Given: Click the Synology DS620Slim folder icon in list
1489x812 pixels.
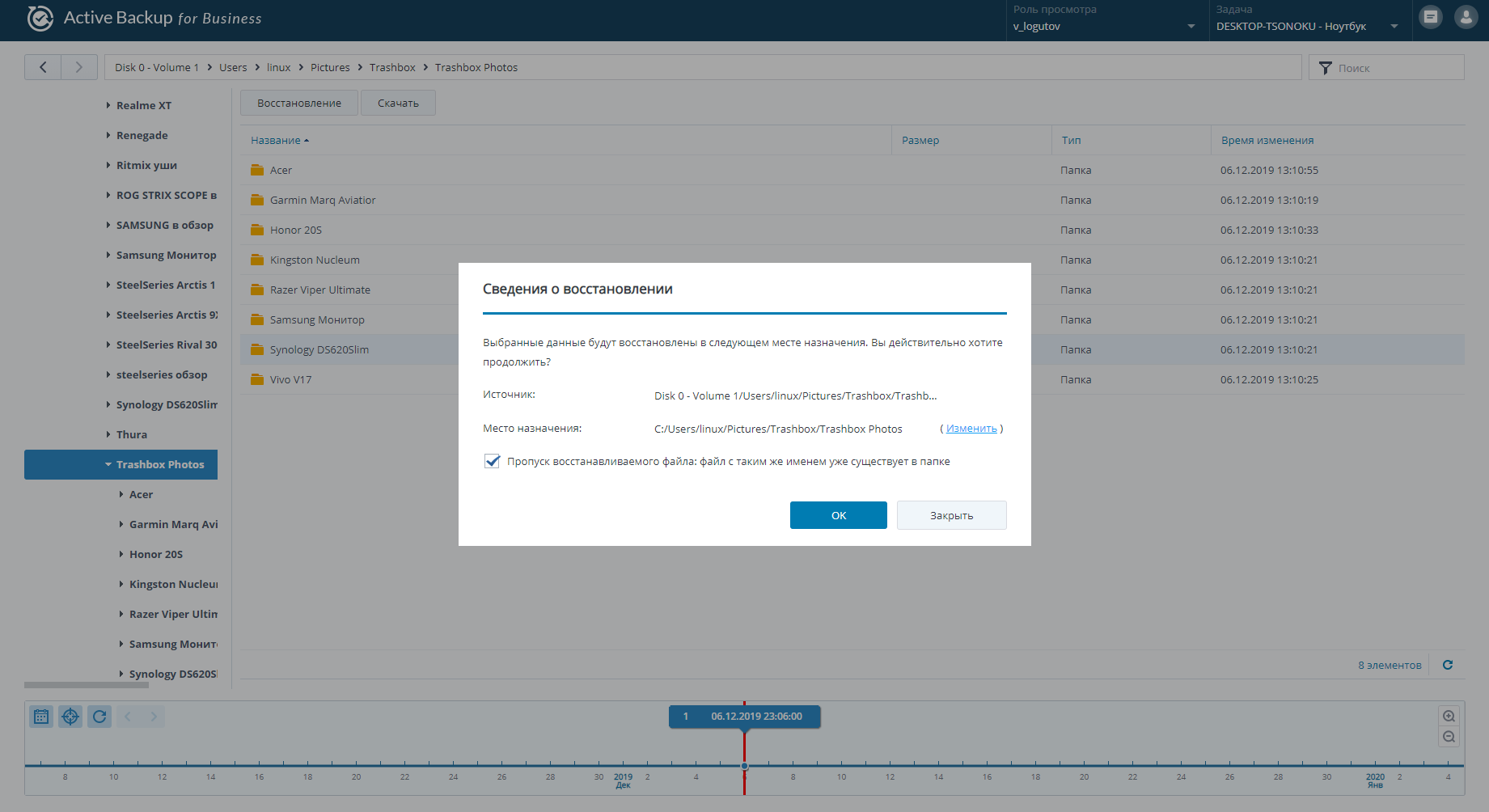Looking at the screenshot, I should click(257, 349).
